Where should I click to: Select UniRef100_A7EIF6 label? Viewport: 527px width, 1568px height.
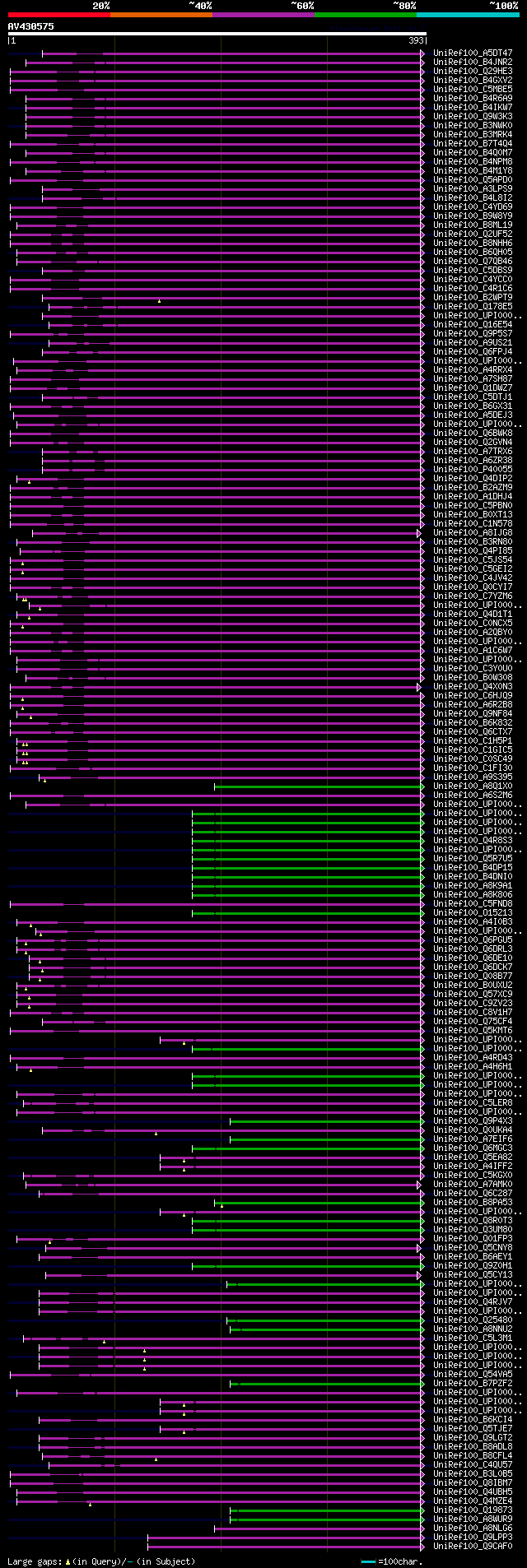click(x=473, y=1139)
